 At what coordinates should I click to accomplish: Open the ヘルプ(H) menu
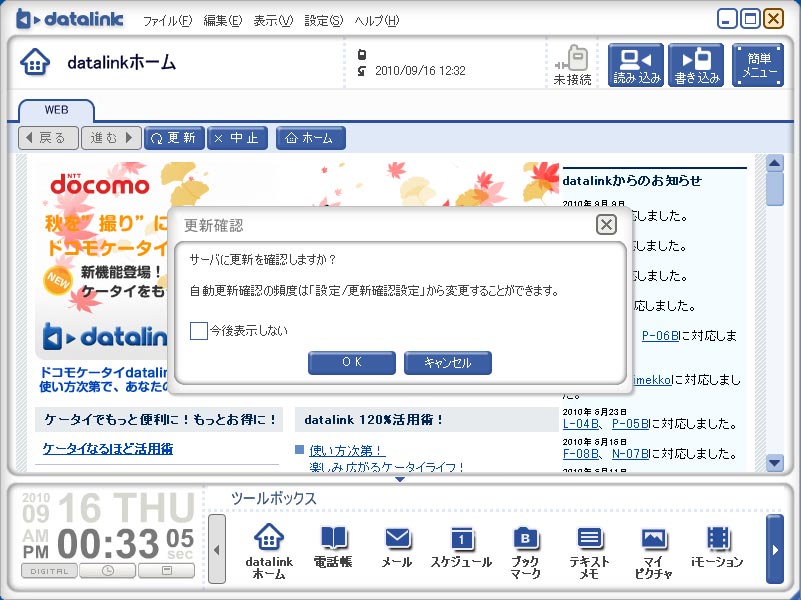(376, 21)
